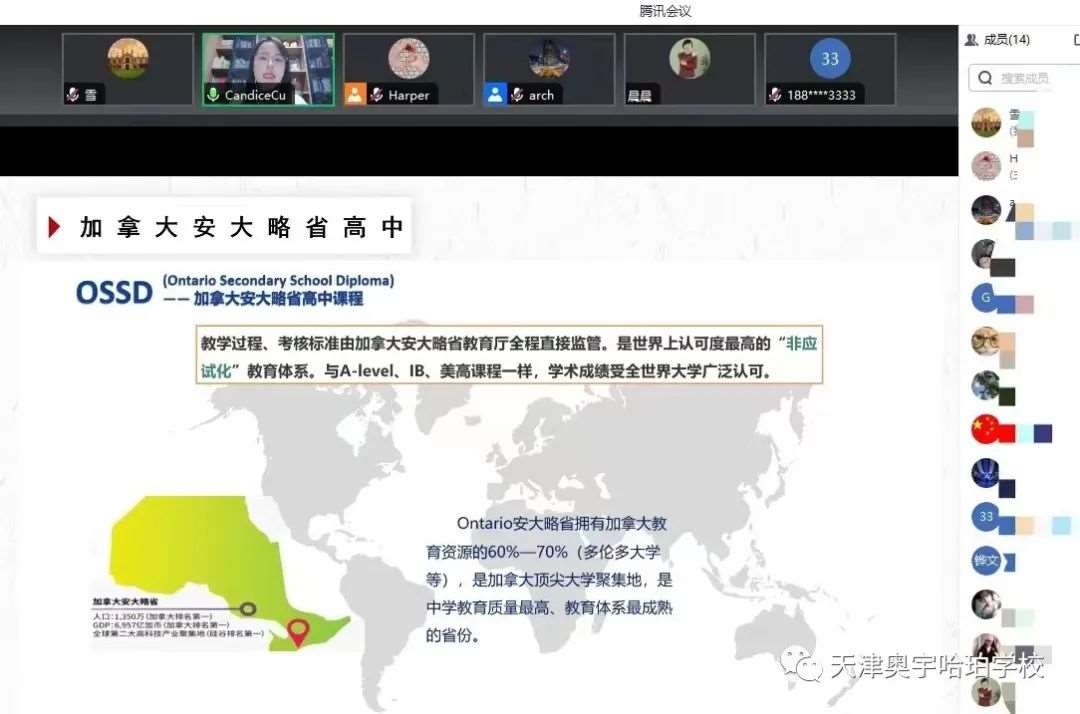The height and width of the screenshot is (714, 1080).
Task: Select the blue 33 avatar video tile
Action: click(x=830, y=60)
